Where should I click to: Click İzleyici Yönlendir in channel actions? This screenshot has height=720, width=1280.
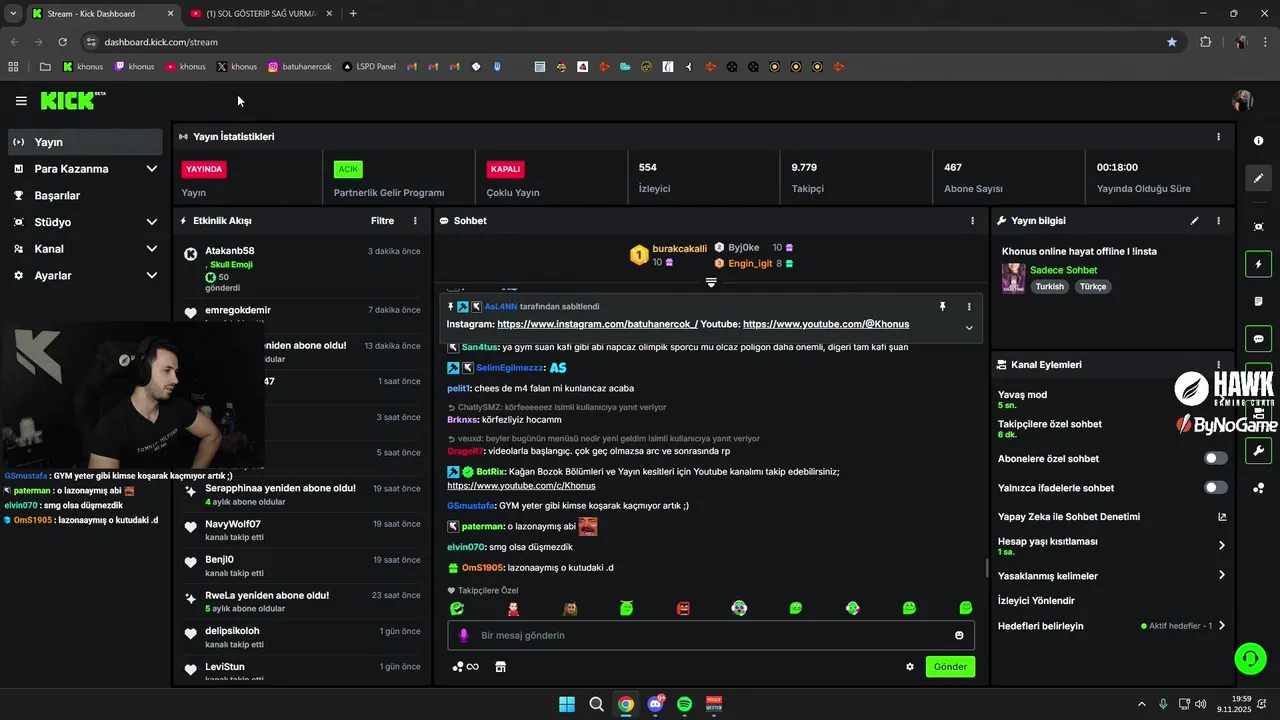point(1036,601)
